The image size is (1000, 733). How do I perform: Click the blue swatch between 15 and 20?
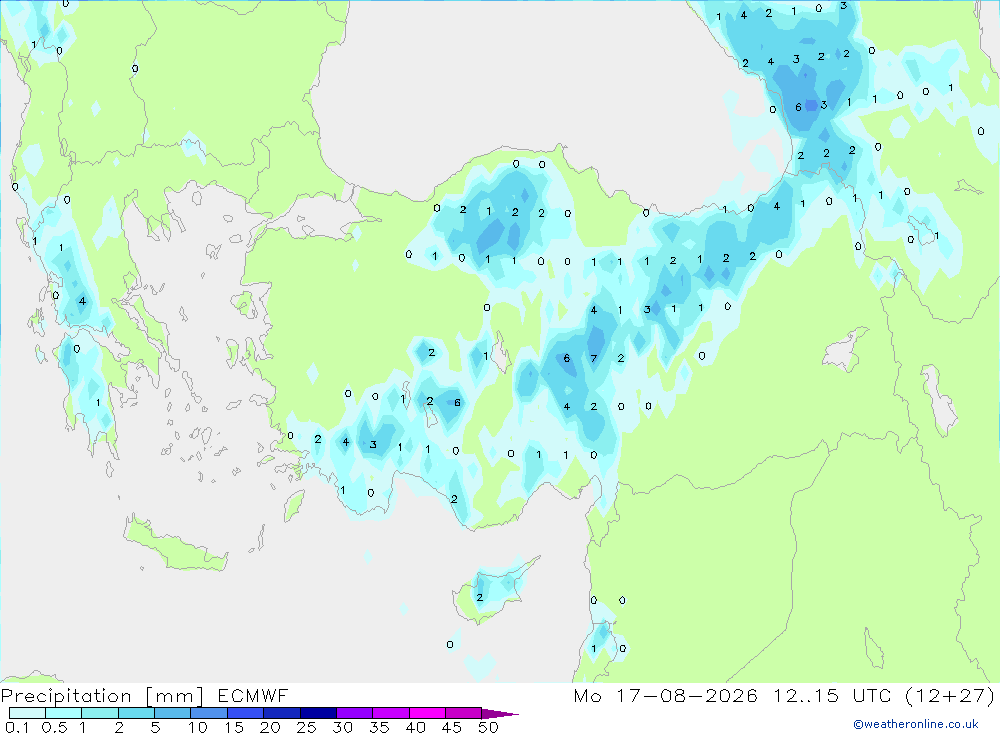click(x=245, y=713)
